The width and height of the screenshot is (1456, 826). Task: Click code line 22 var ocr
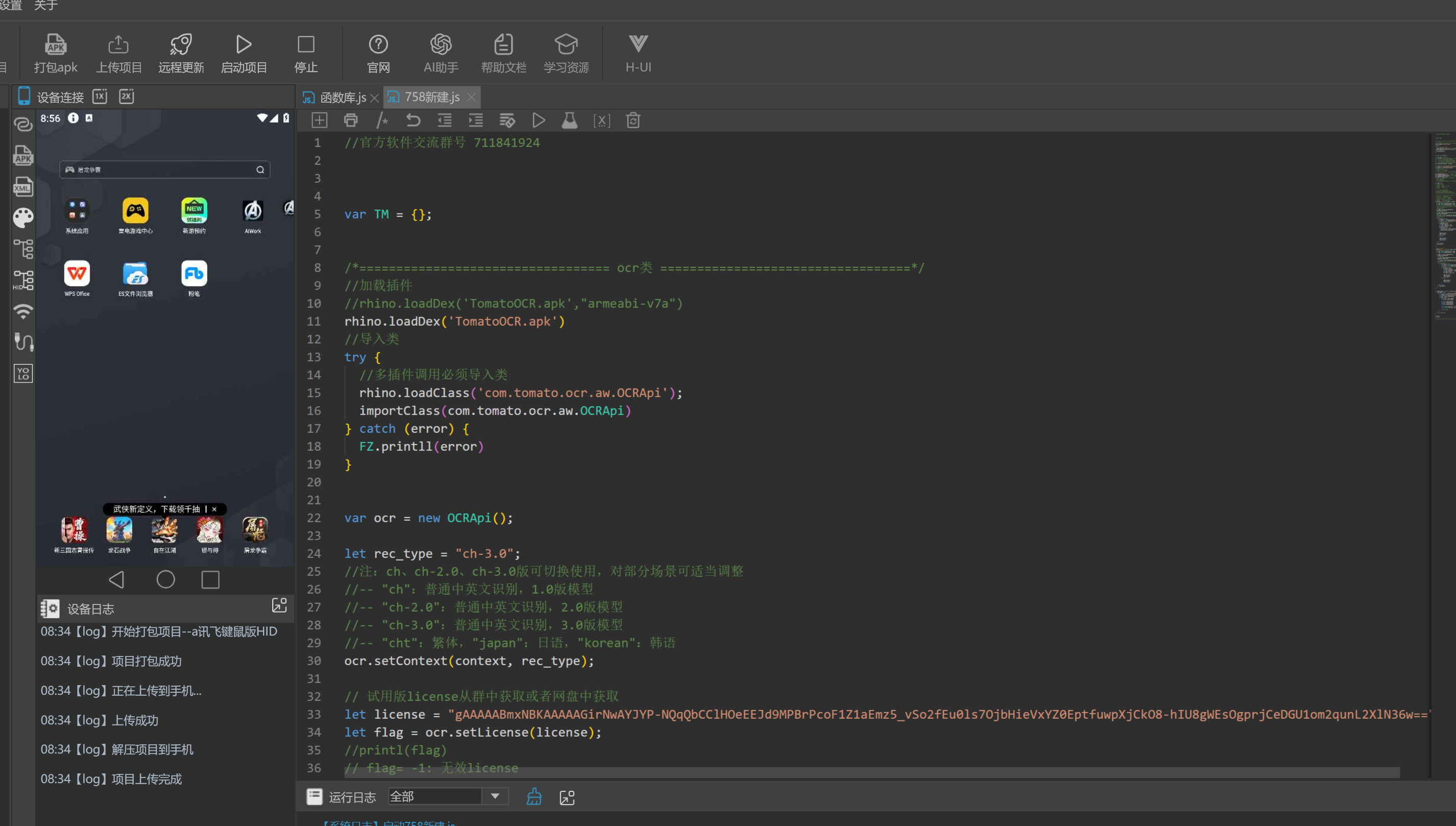pyautogui.click(x=428, y=518)
